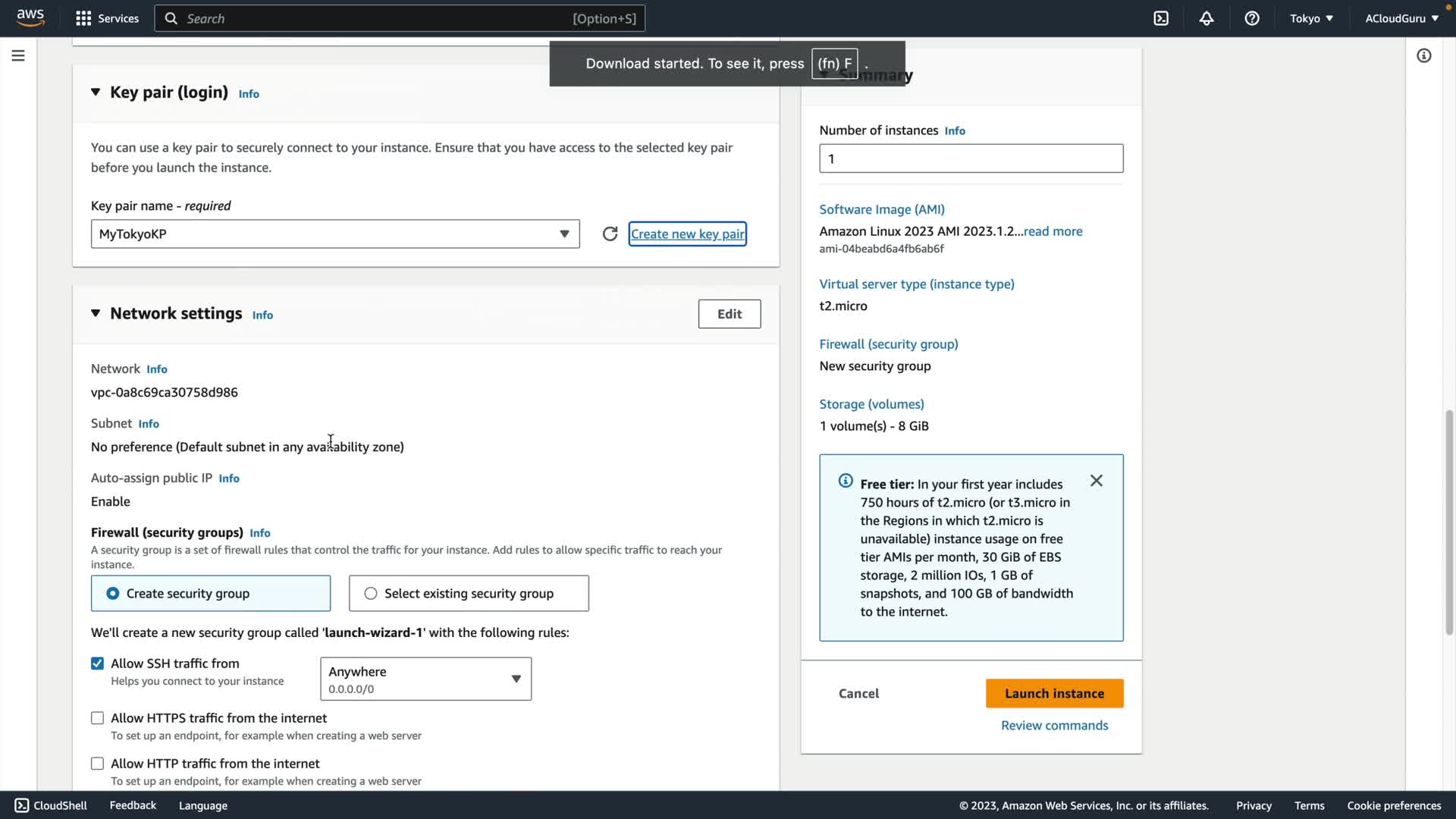Open the notifications bell

[1207, 18]
